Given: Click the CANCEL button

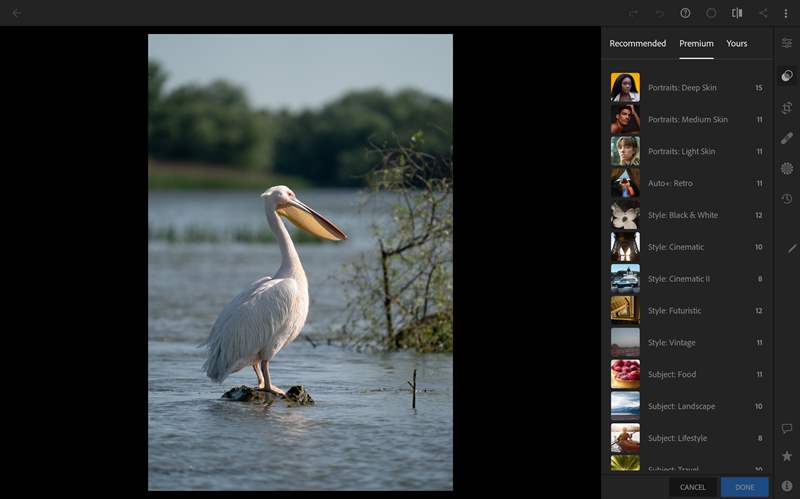Looking at the screenshot, I should [693, 487].
